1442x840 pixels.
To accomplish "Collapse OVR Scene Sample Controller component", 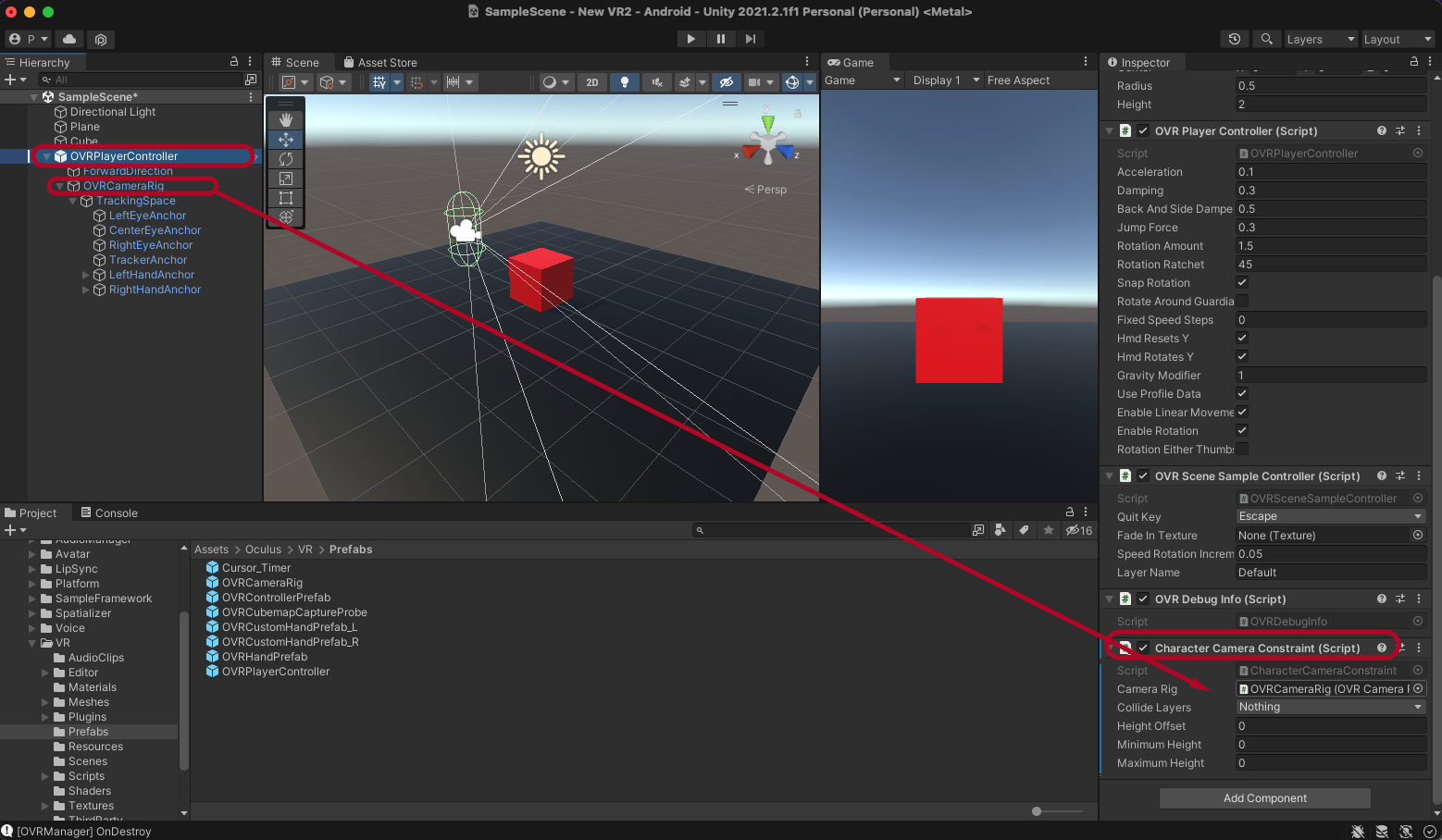I will pos(1109,476).
